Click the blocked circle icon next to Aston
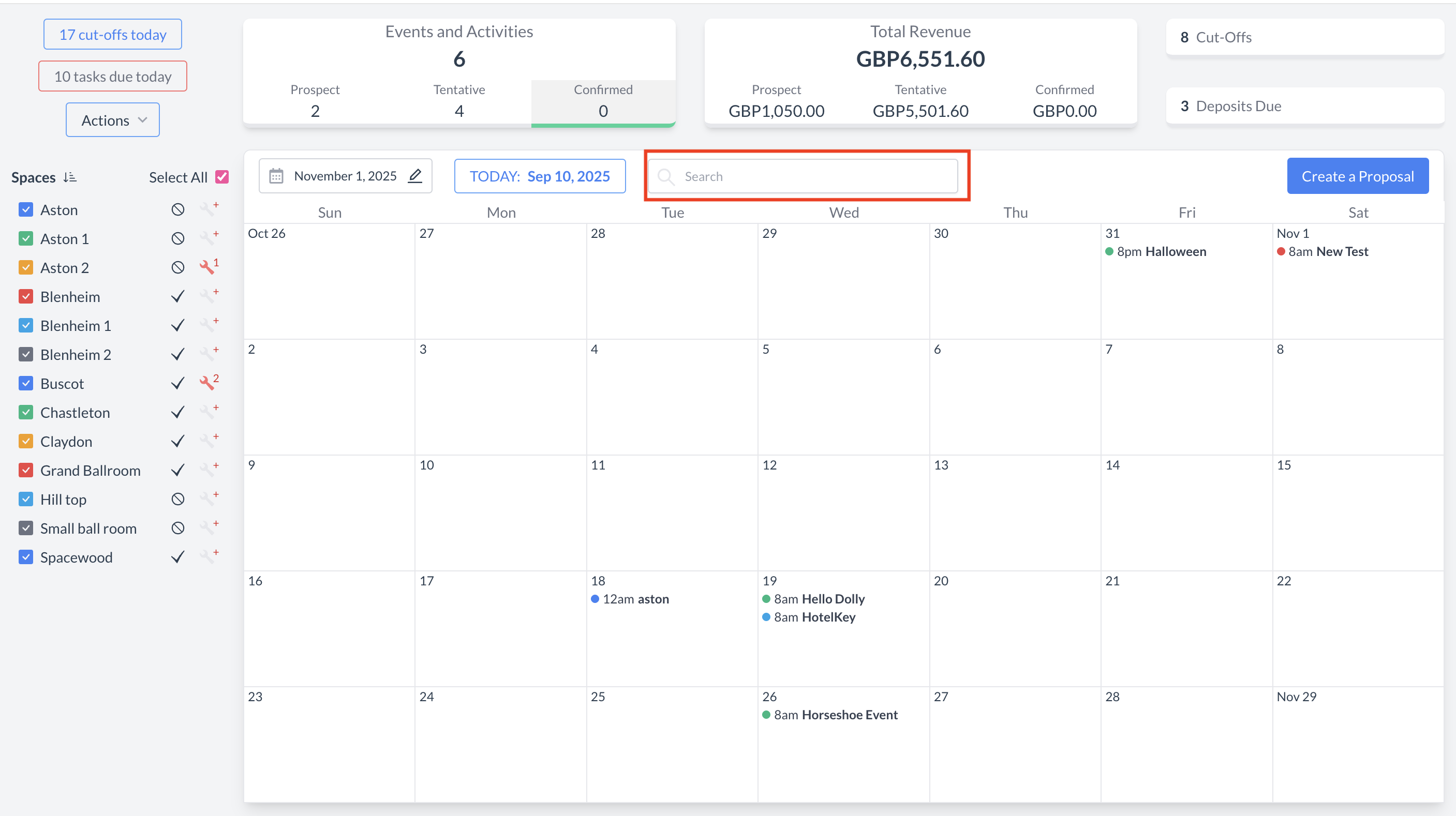Image resolution: width=1456 pixels, height=816 pixels. coord(177,210)
